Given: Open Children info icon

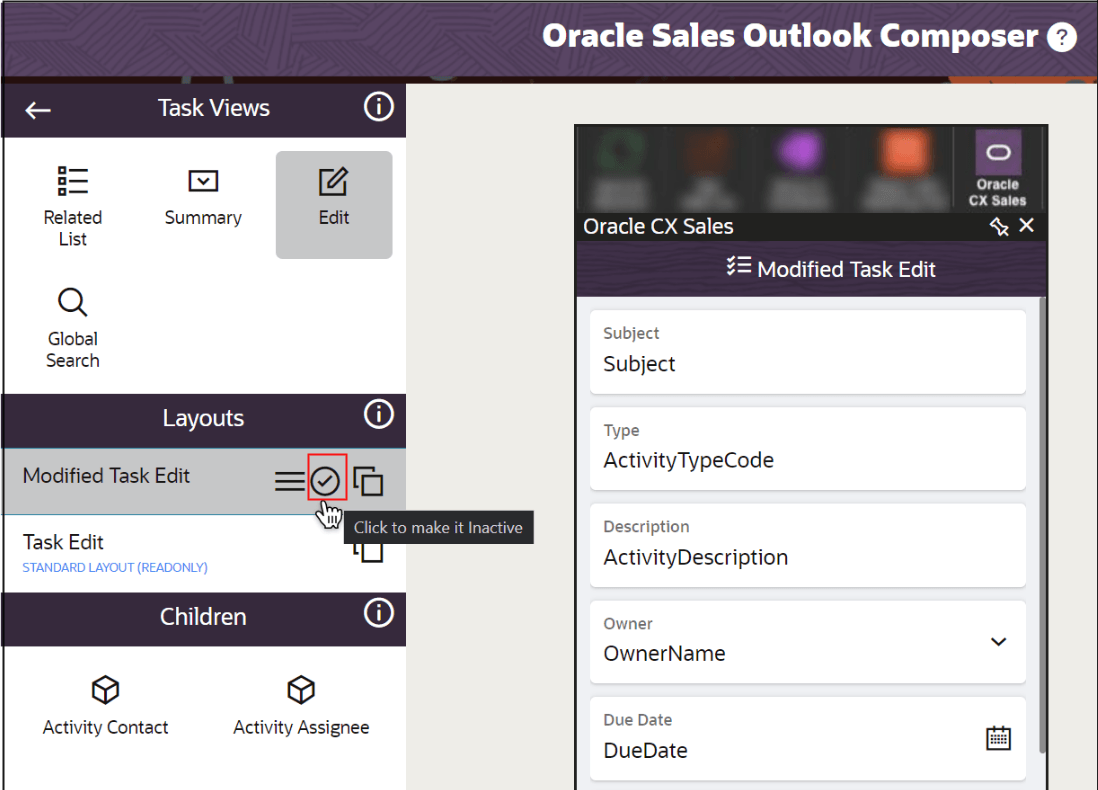Looking at the screenshot, I should (378, 614).
